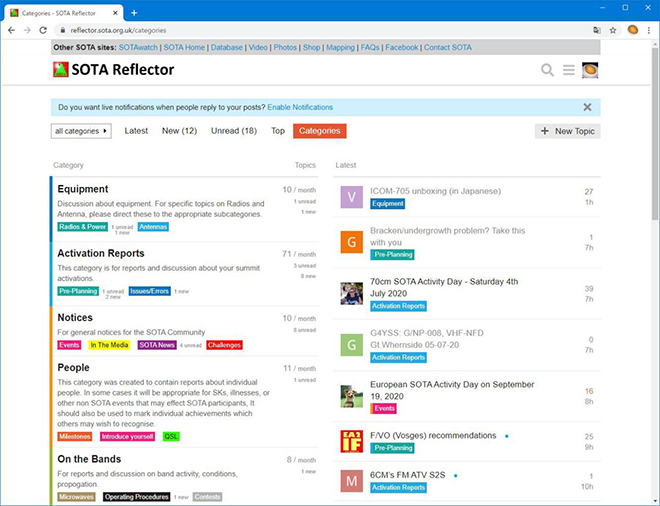Open the On the Bands category heading
The height and width of the screenshot is (506, 660).
pyautogui.click(x=89, y=459)
